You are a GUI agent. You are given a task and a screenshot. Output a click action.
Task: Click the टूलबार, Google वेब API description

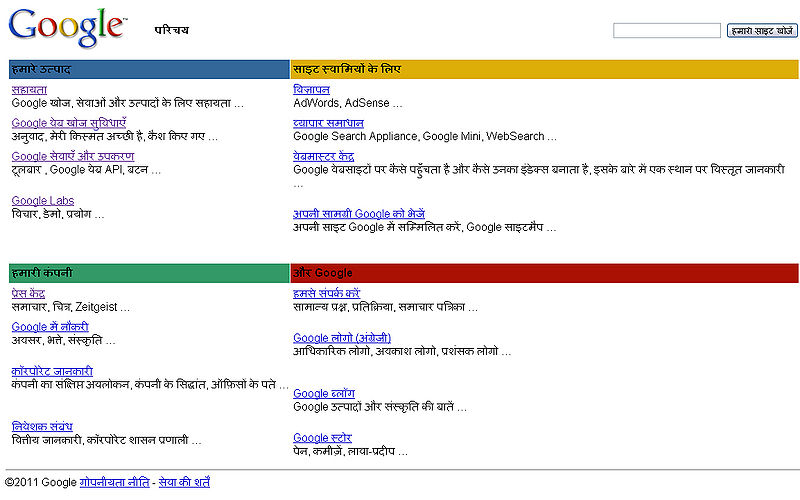tap(86, 169)
